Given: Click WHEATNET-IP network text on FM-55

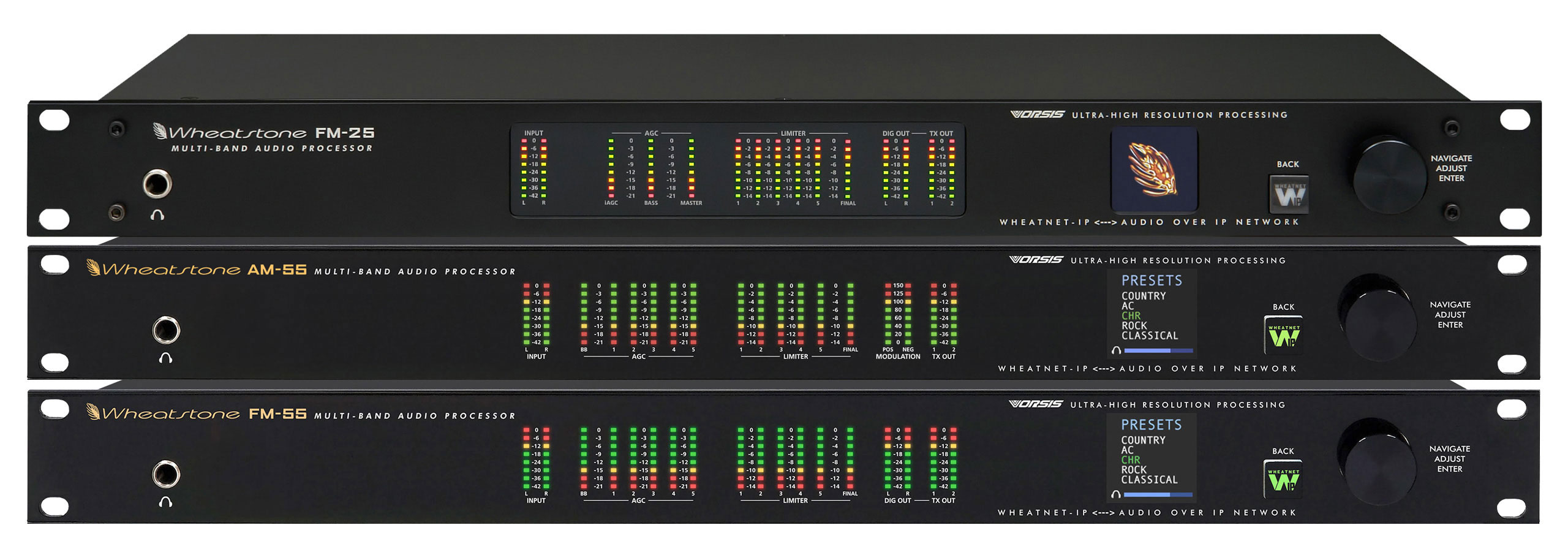Looking at the screenshot, I should [1147, 513].
